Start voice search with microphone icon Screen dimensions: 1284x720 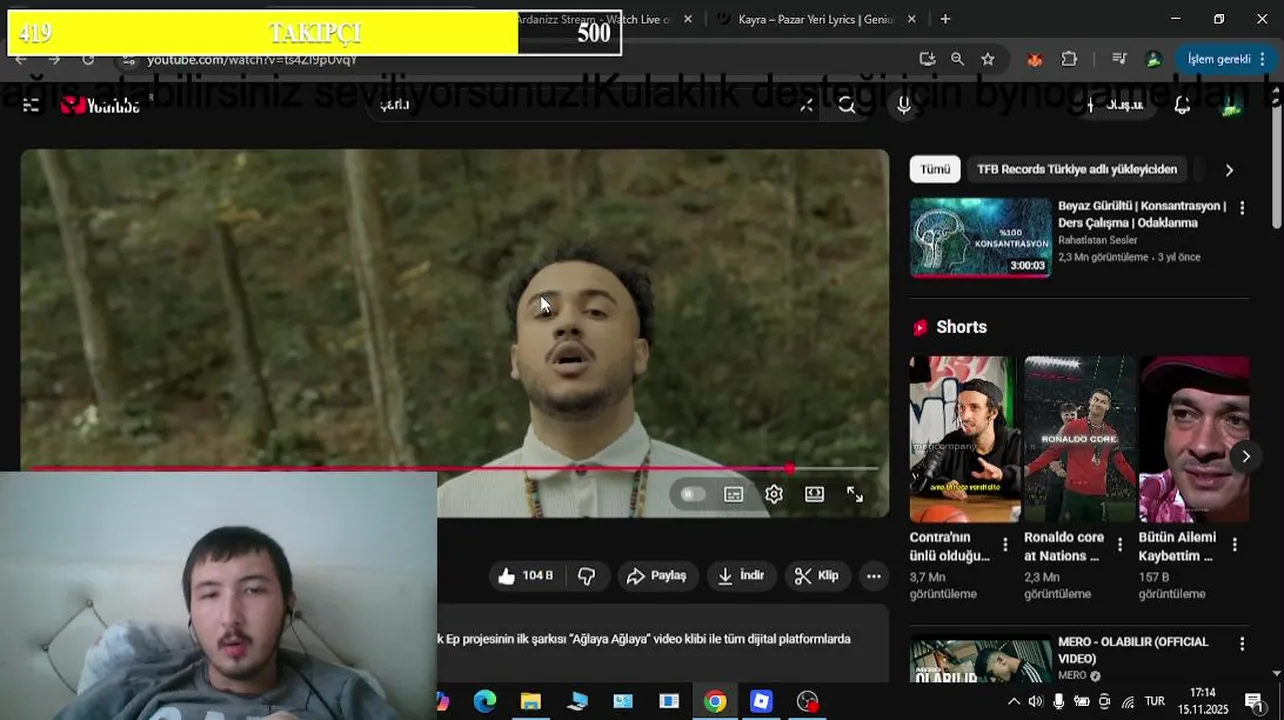(x=904, y=105)
